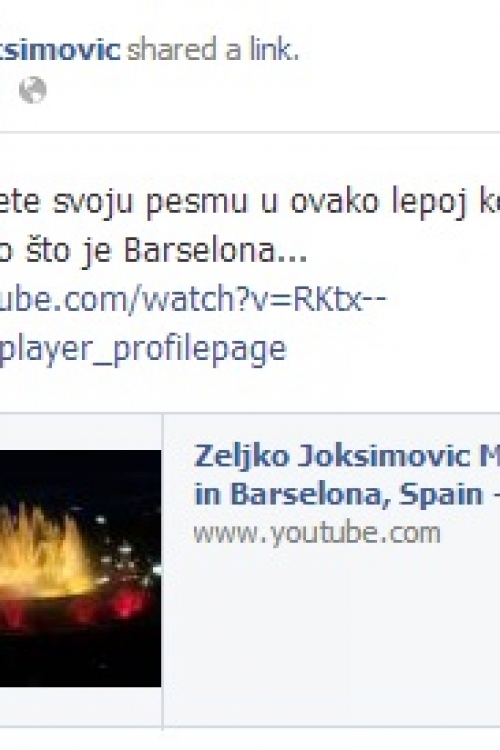The height and width of the screenshot is (750, 500).
Task: Open the Barcelona fountain video thumbnail
Action: [x=80, y=568]
